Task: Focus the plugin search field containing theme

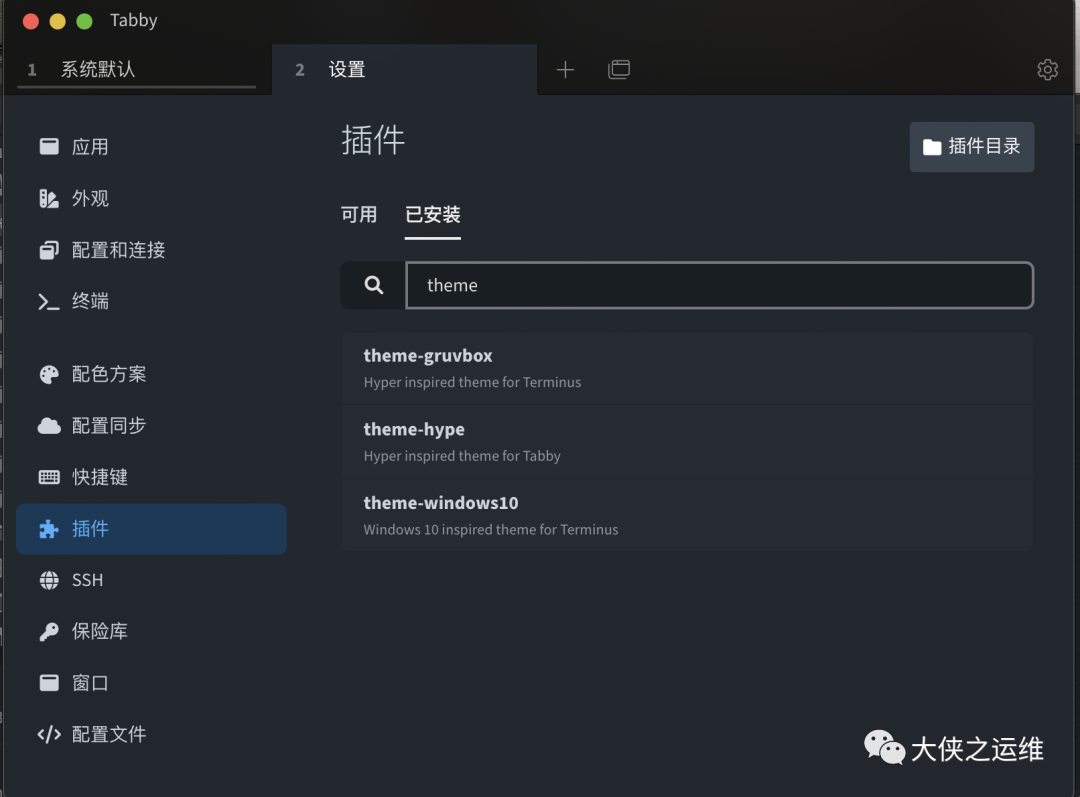Action: (x=720, y=285)
